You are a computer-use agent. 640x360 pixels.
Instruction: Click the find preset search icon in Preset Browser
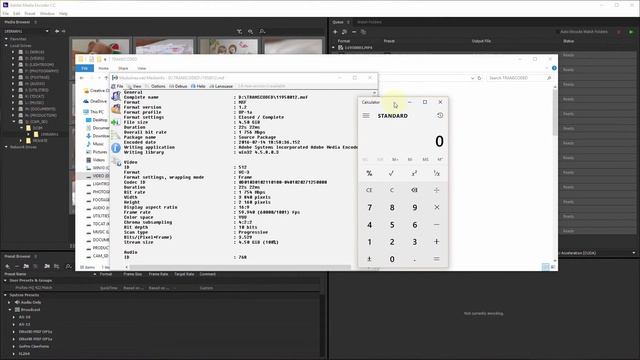coord(68,266)
